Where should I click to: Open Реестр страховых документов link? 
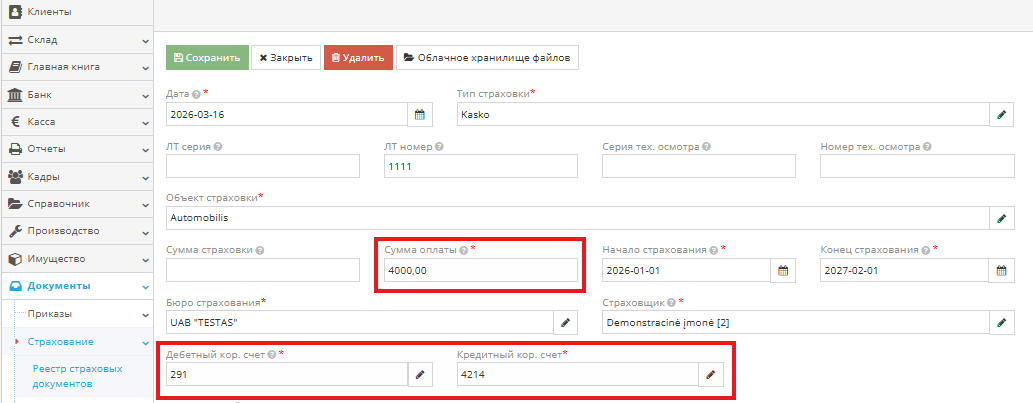coord(78,375)
